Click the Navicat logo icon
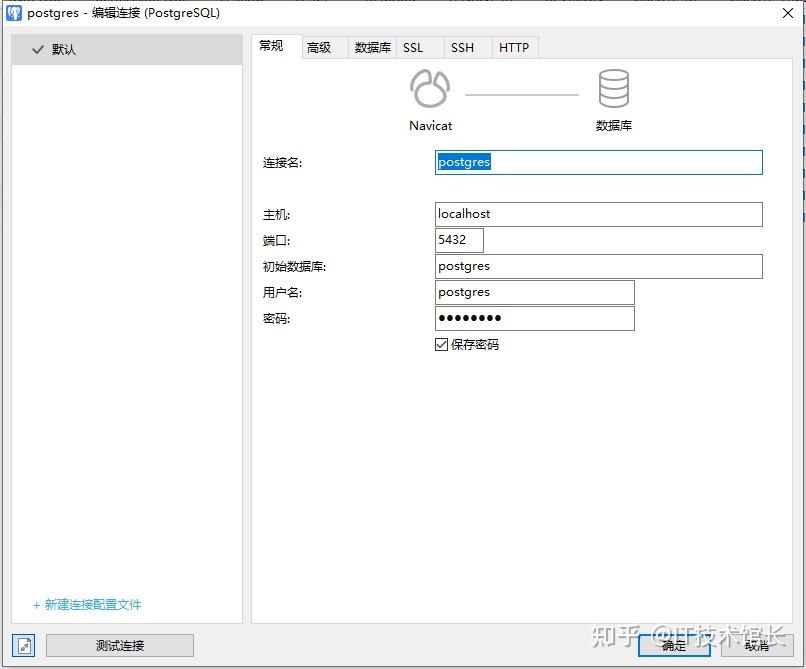The height and width of the screenshot is (669, 806). coord(430,88)
